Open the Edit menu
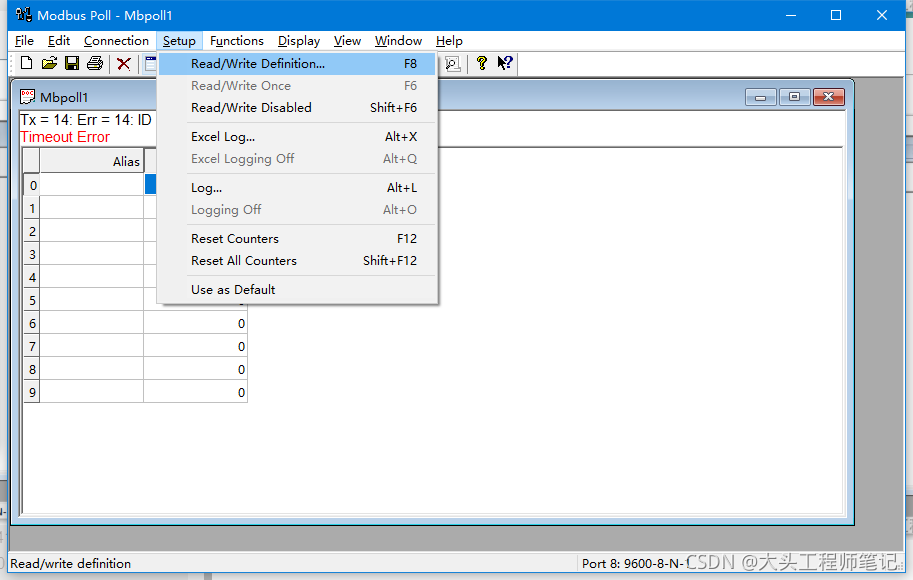The width and height of the screenshot is (913, 580). click(59, 41)
